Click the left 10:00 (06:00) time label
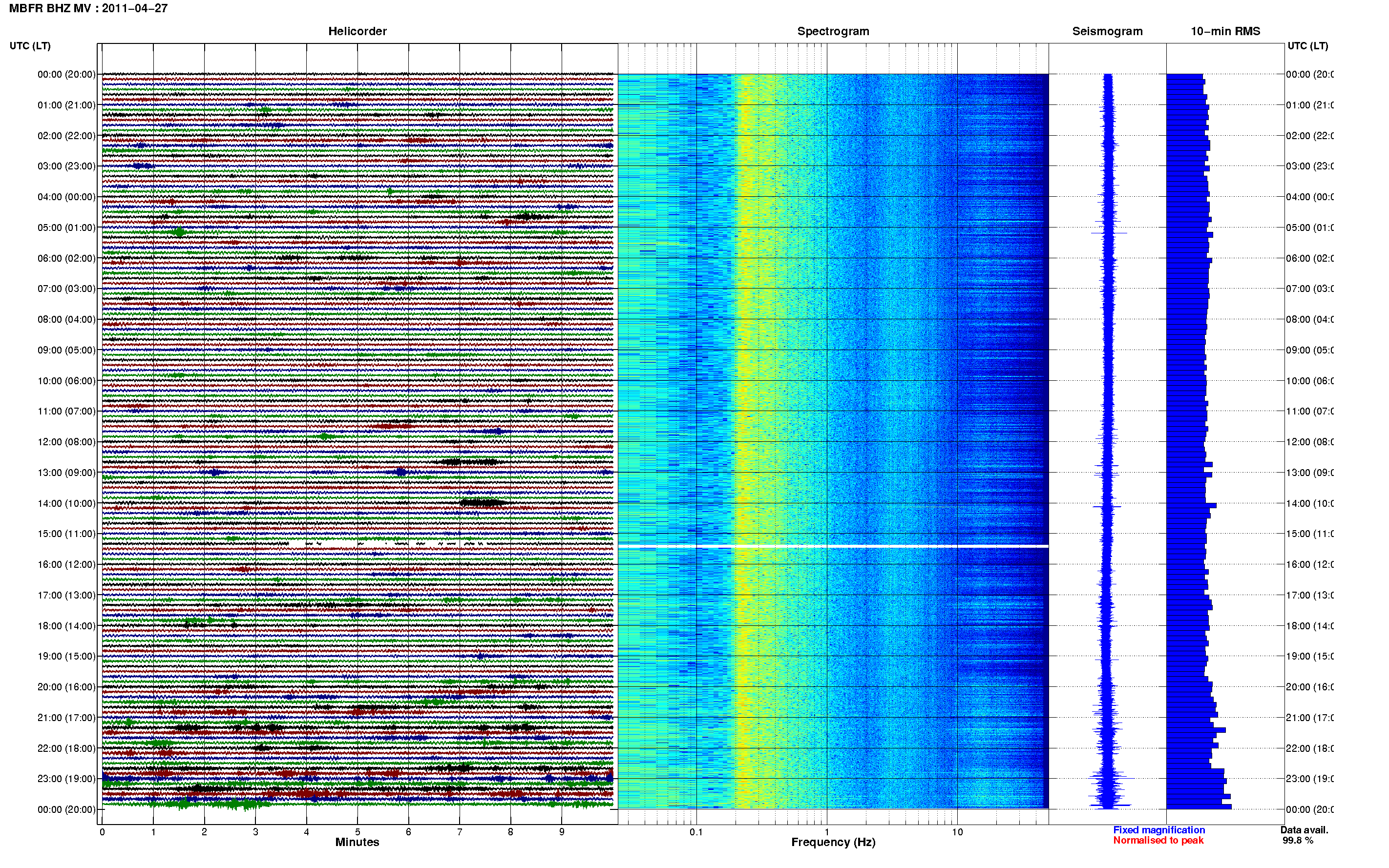1389x868 pixels. point(66,381)
